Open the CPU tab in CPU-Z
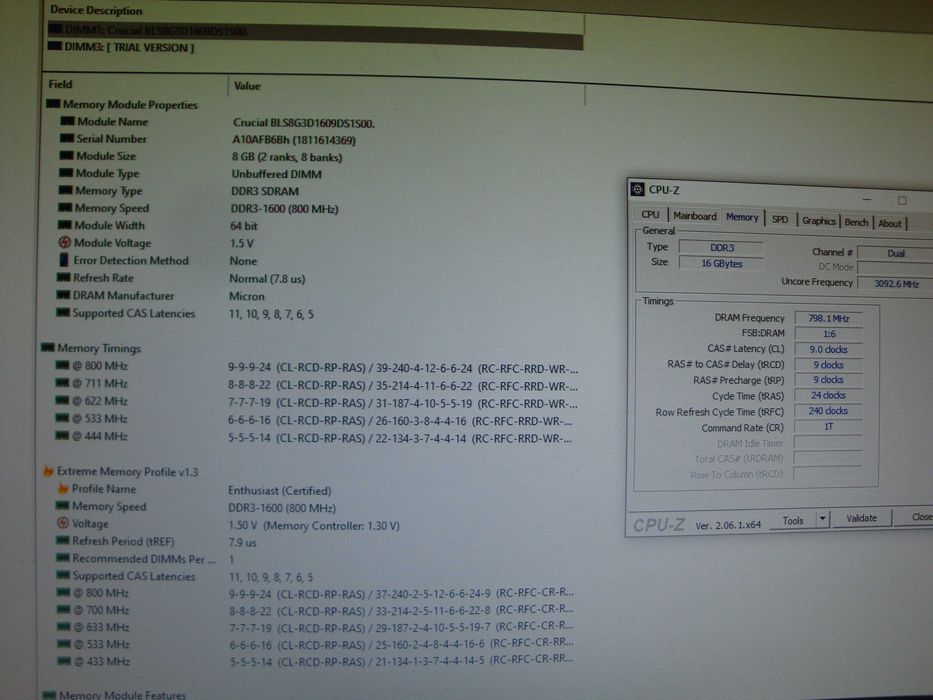Viewport: 933px width, 700px height. (x=650, y=214)
